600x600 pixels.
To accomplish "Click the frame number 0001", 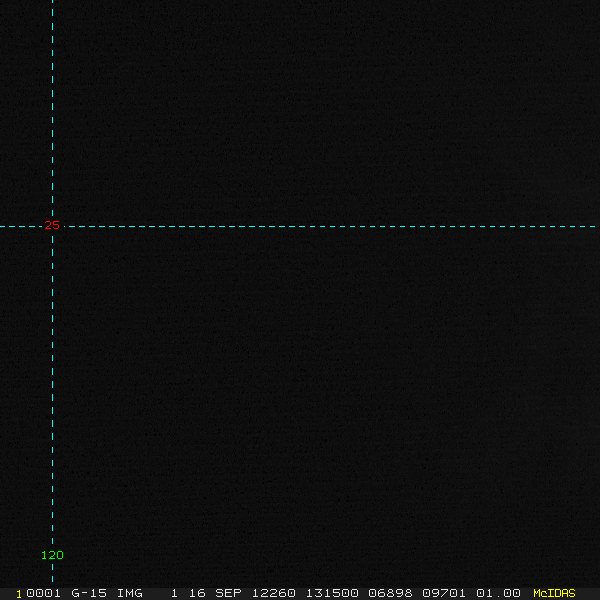I will [44, 593].
